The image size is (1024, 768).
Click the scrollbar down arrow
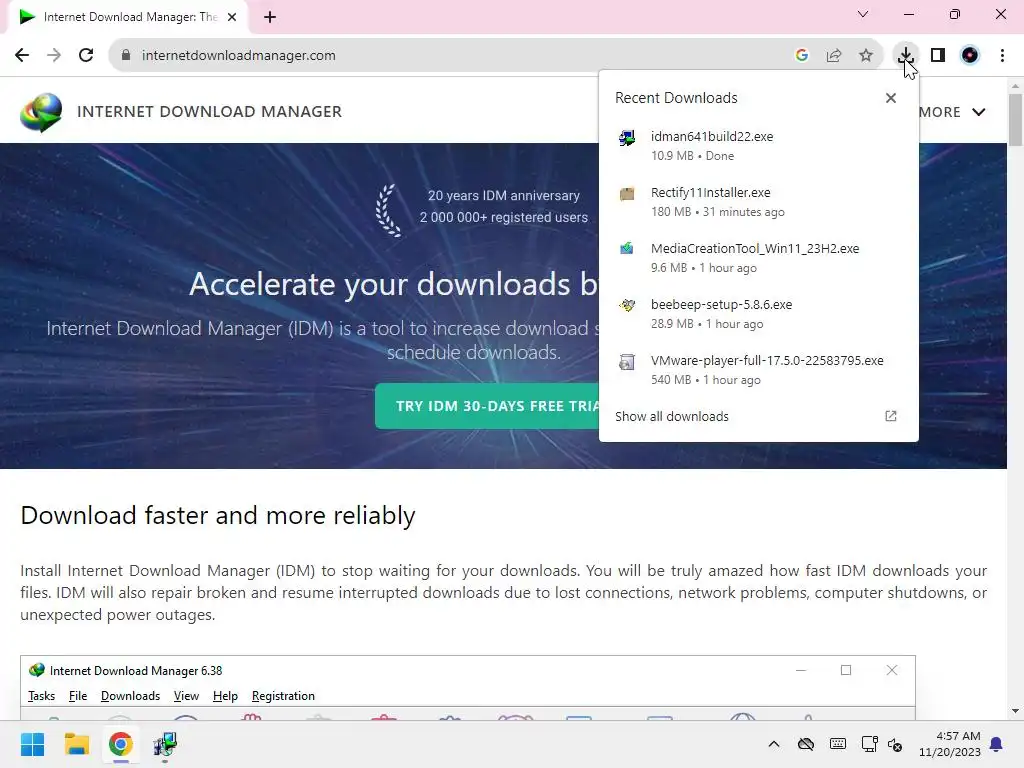click(1015, 711)
